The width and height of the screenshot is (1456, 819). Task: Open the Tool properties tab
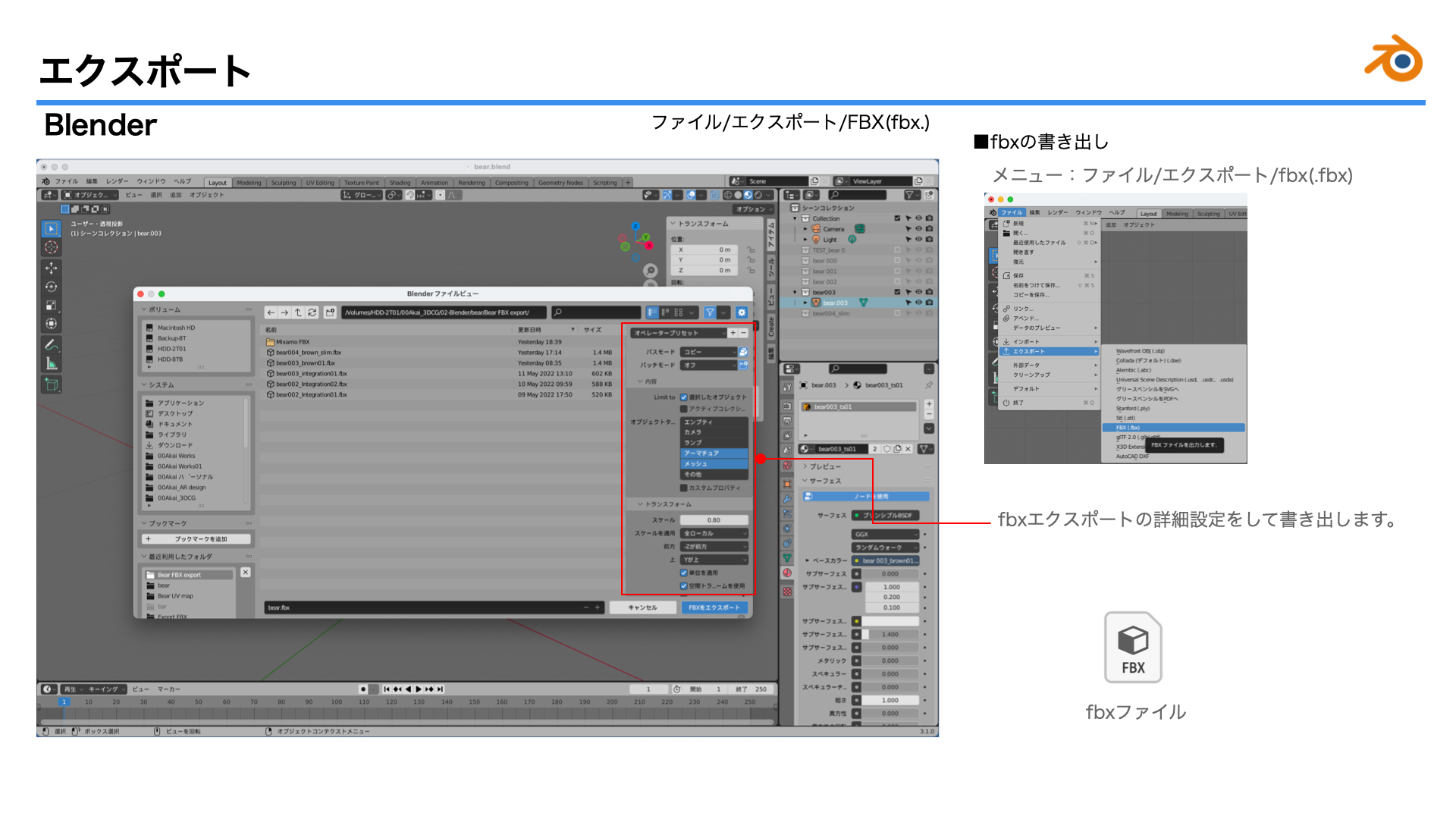pos(787,387)
